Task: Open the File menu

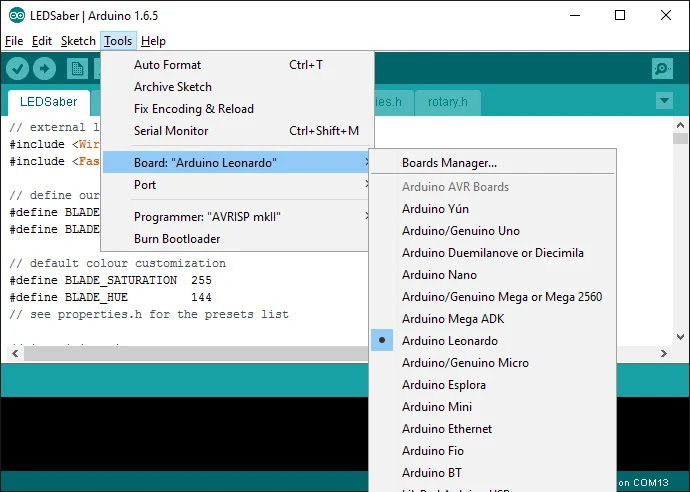Action: tap(14, 41)
